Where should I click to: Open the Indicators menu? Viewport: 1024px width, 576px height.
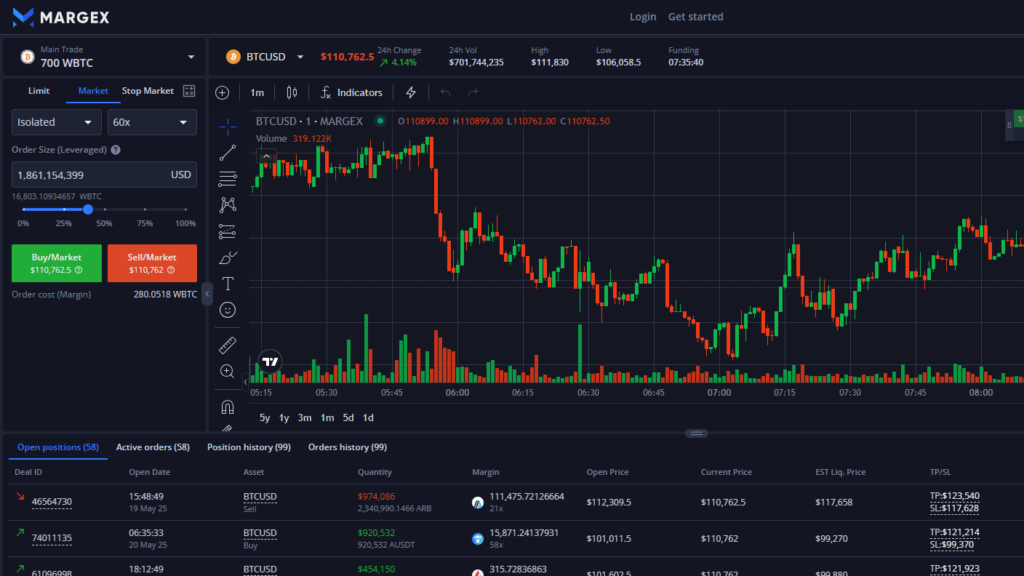tap(351, 93)
